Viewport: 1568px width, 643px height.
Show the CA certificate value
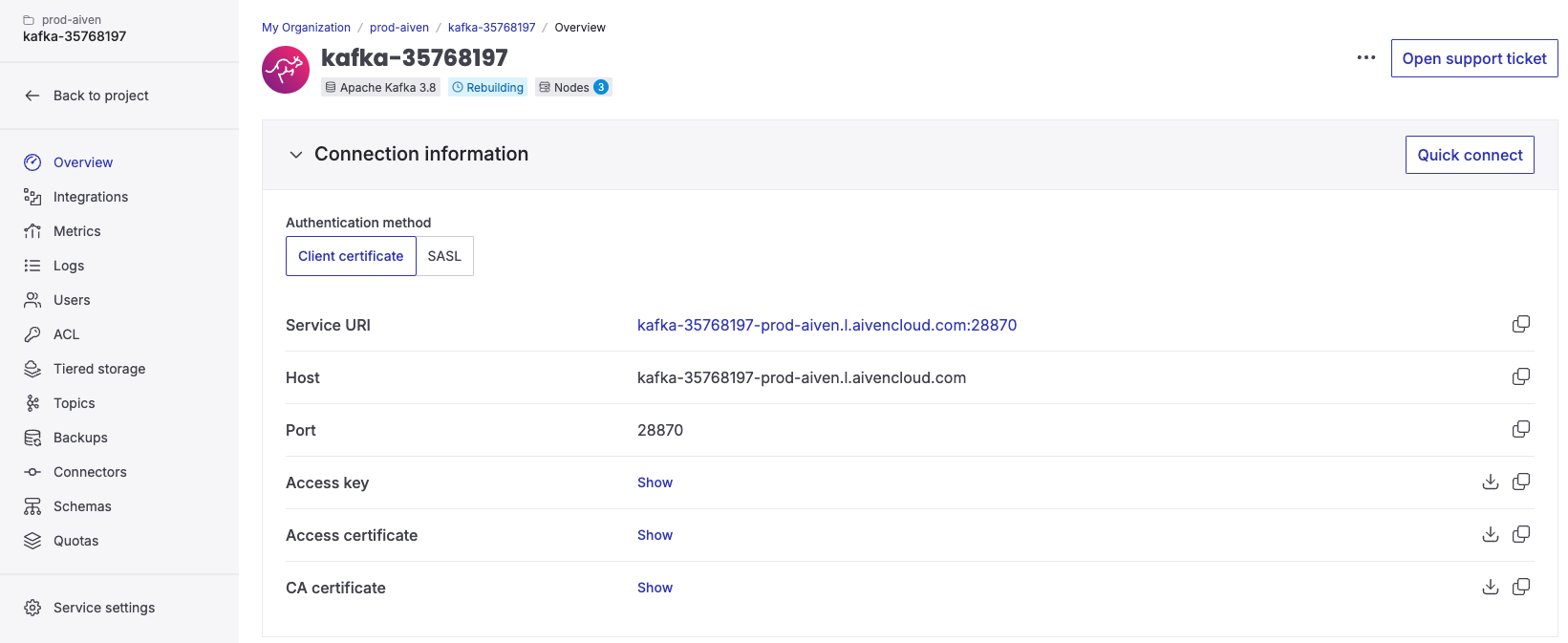coord(655,588)
